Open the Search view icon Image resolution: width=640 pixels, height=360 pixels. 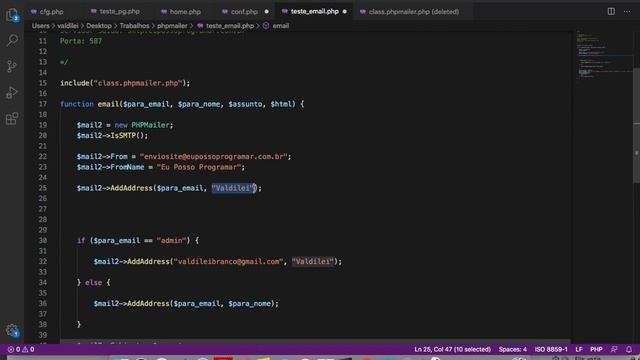point(12,40)
